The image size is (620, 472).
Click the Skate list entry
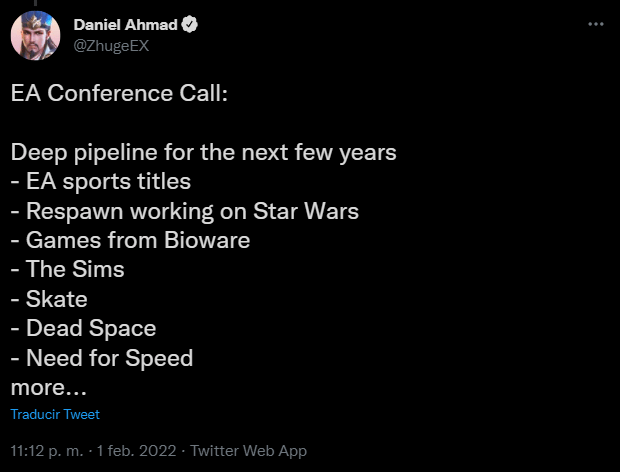click(x=49, y=299)
